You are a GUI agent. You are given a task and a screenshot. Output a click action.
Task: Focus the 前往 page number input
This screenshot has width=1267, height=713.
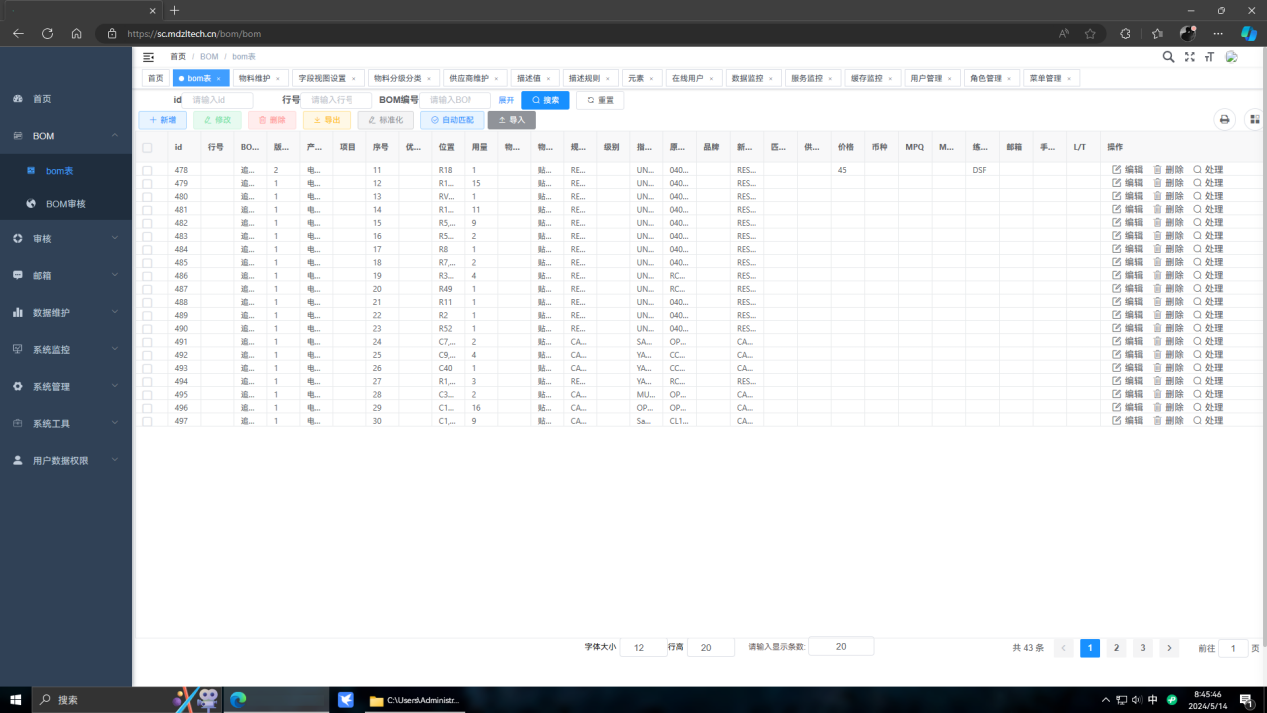click(1233, 648)
